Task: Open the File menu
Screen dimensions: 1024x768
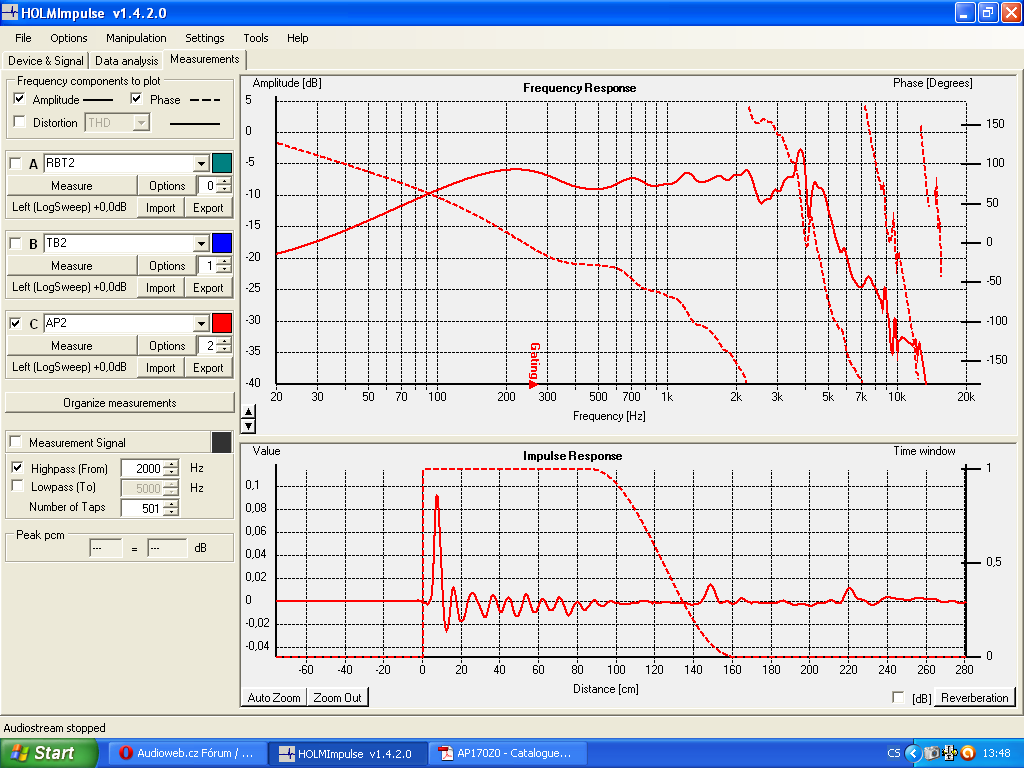Action: point(23,38)
